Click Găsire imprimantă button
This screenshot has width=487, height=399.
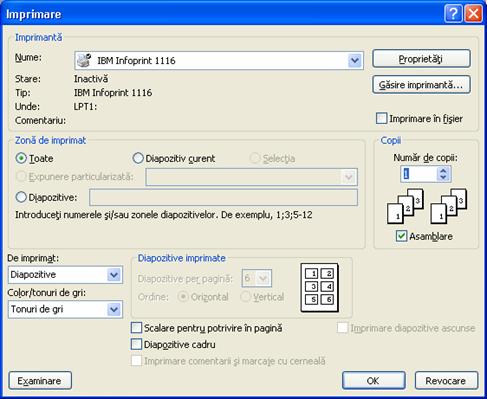click(x=421, y=85)
